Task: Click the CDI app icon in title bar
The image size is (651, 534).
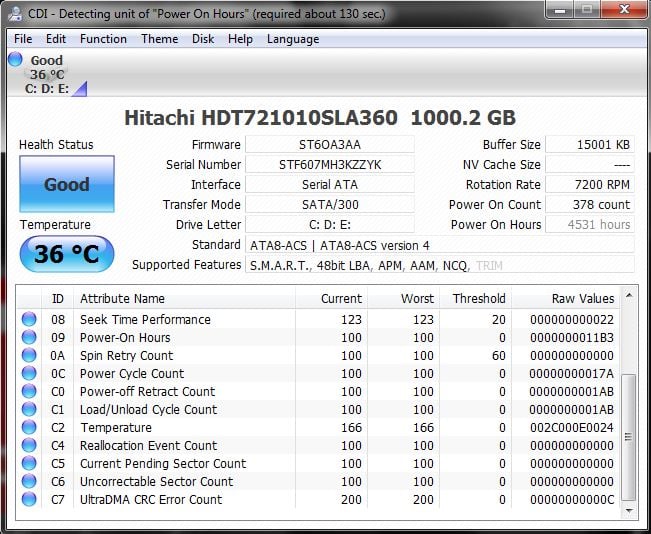Action: (15, 14)
